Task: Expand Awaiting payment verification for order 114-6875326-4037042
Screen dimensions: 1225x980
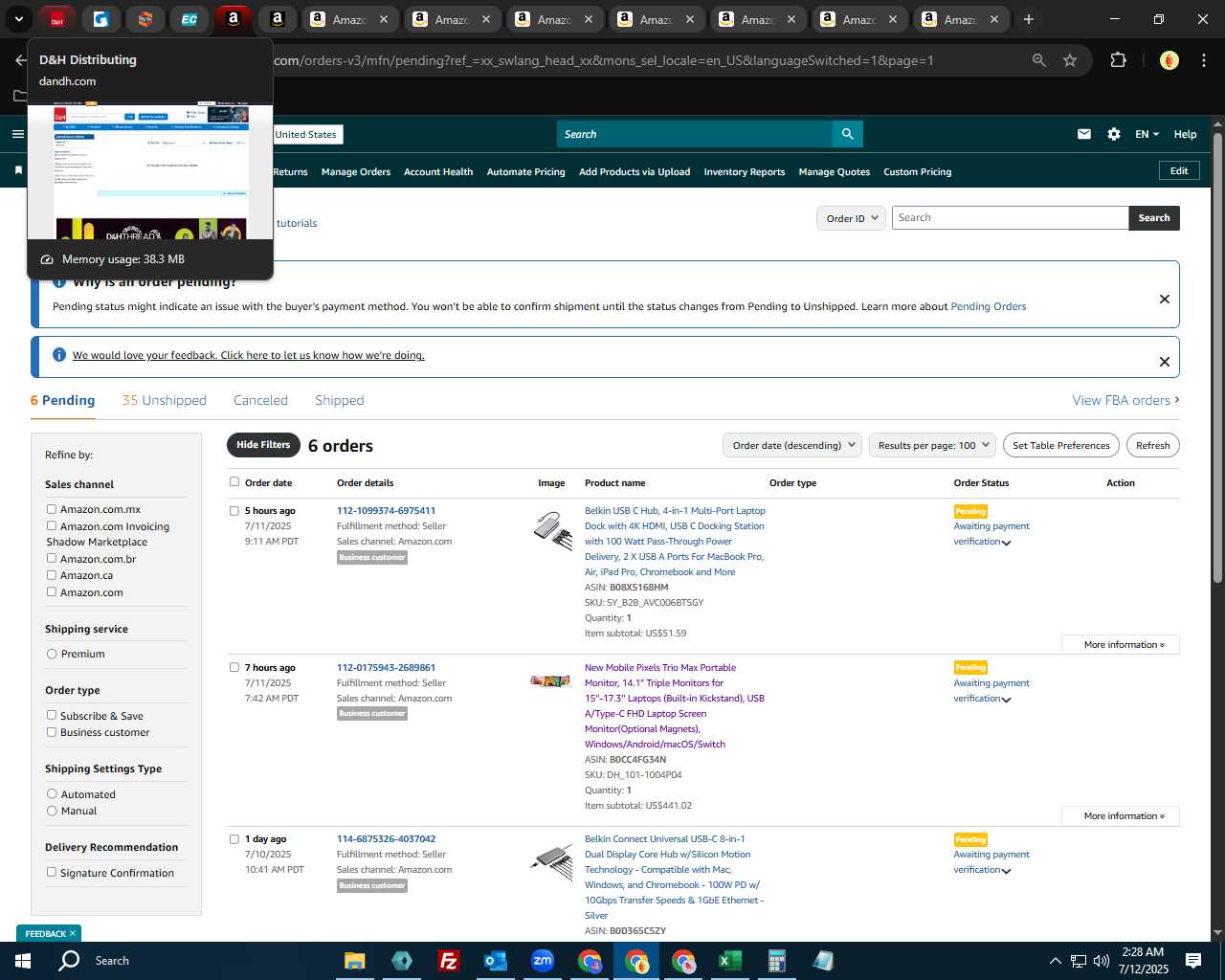Action: coord(1006,871)
